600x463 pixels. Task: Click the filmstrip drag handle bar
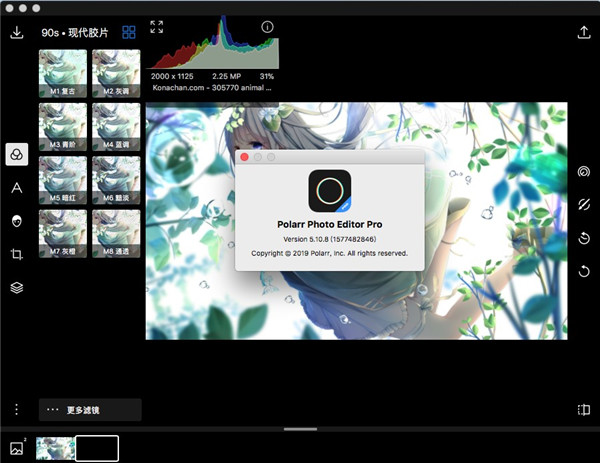(x=300, y=429)
